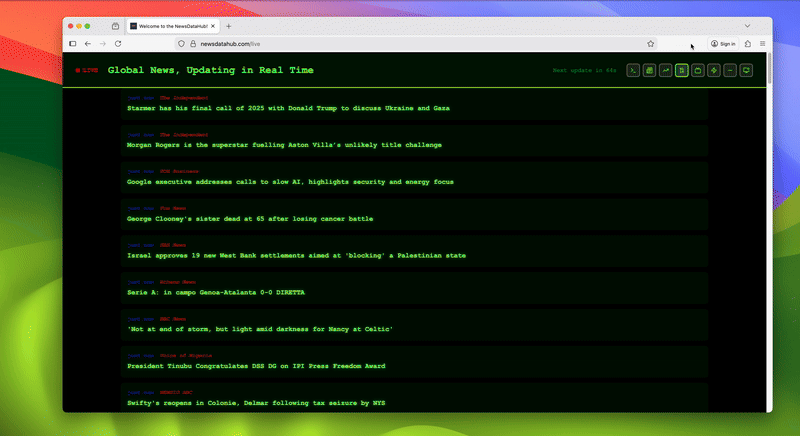The height and width of the screenshot is (436, 800).
Task: Click the padlock site info icon
Action: [193, 44]
